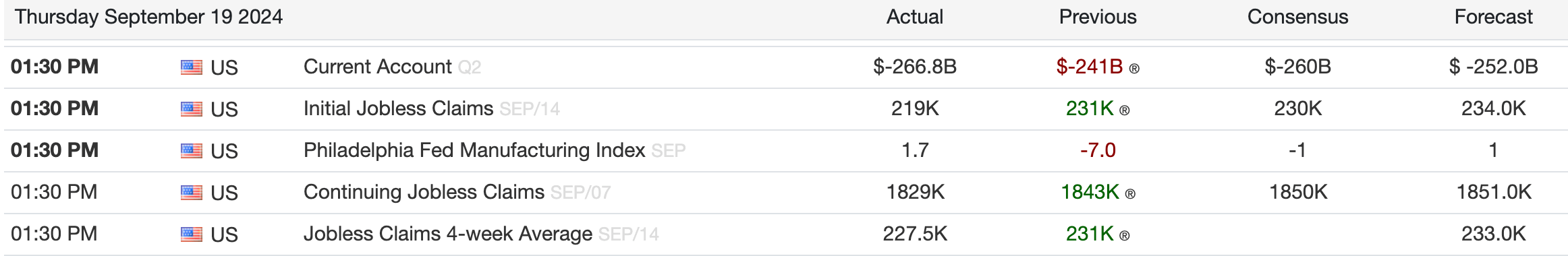Click the US flag in 4-week Average row

click(192, 234)
